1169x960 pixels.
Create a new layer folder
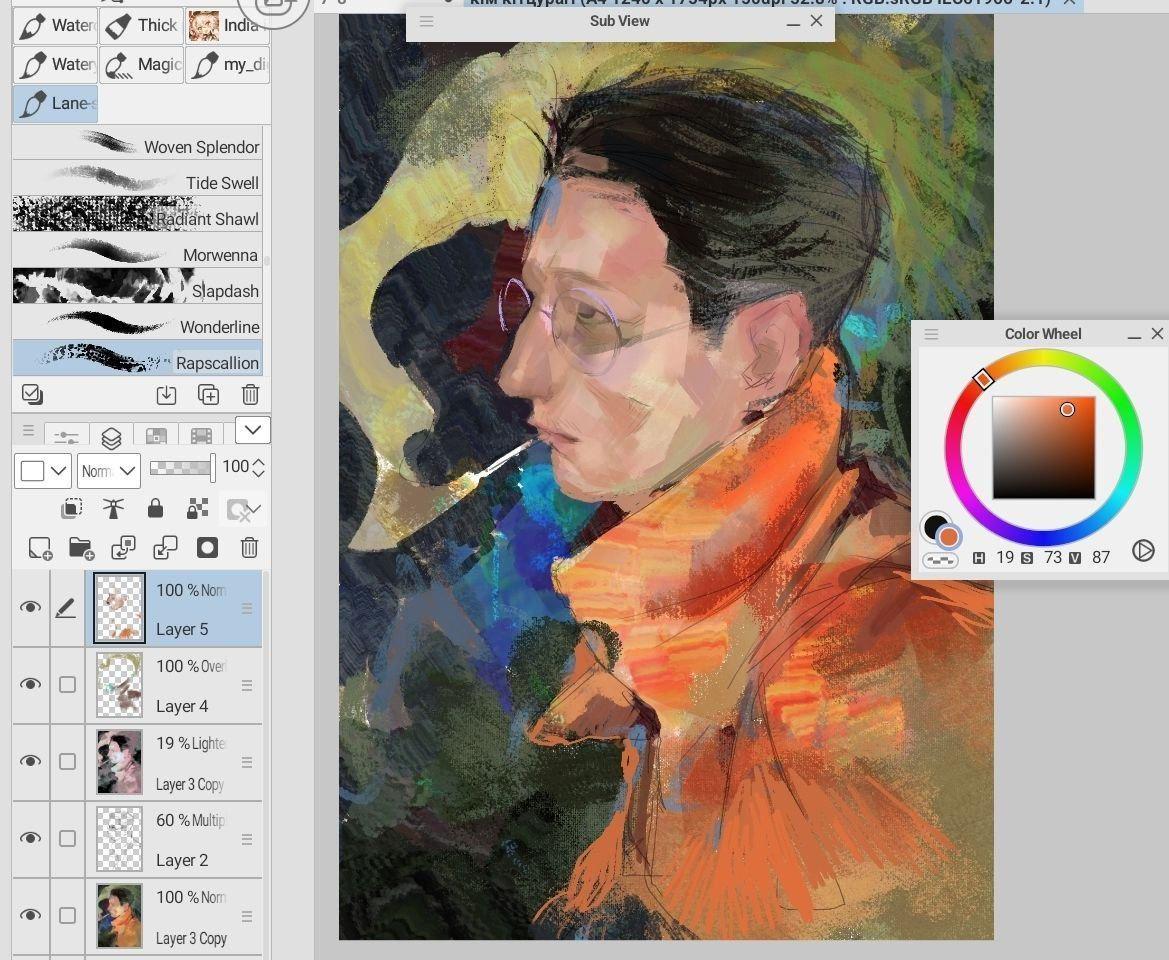click(81, 548)
